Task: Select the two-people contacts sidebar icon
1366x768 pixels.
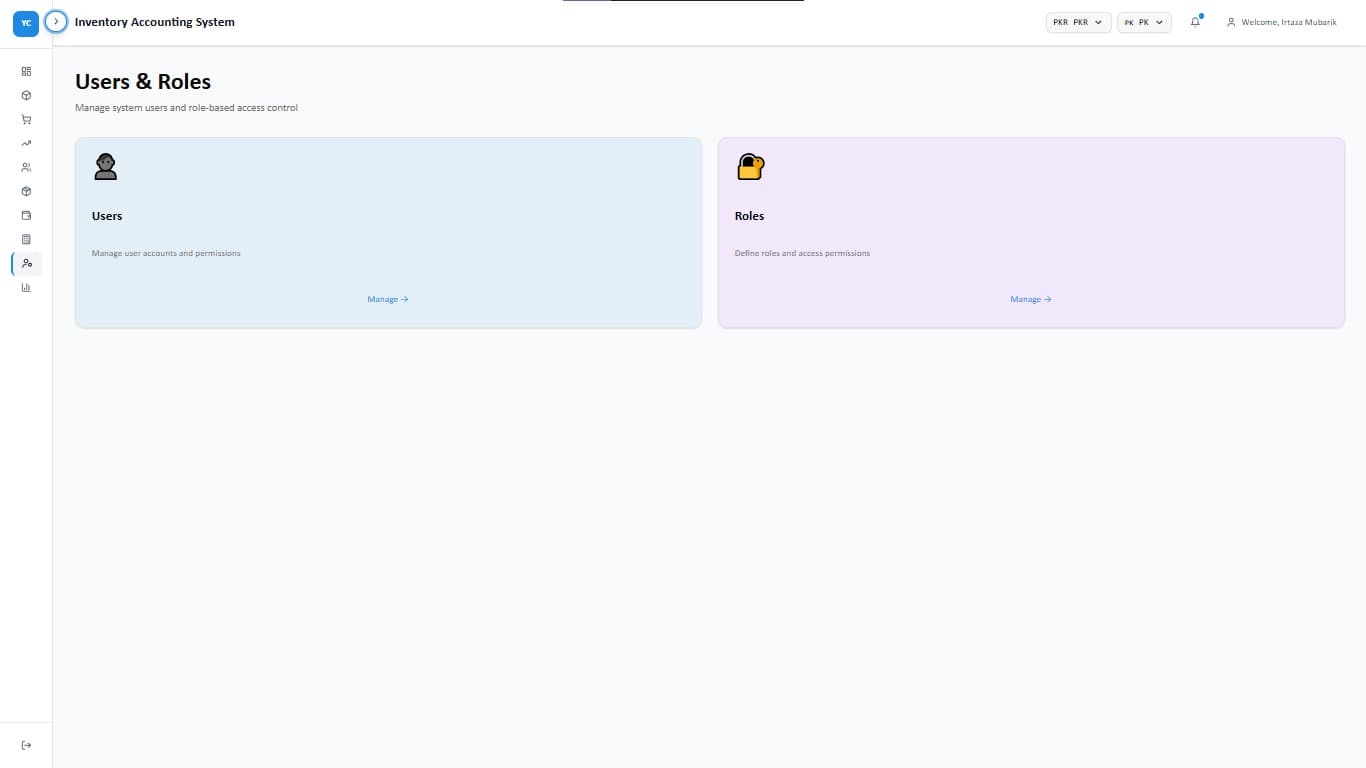Action: pos(26,167)
